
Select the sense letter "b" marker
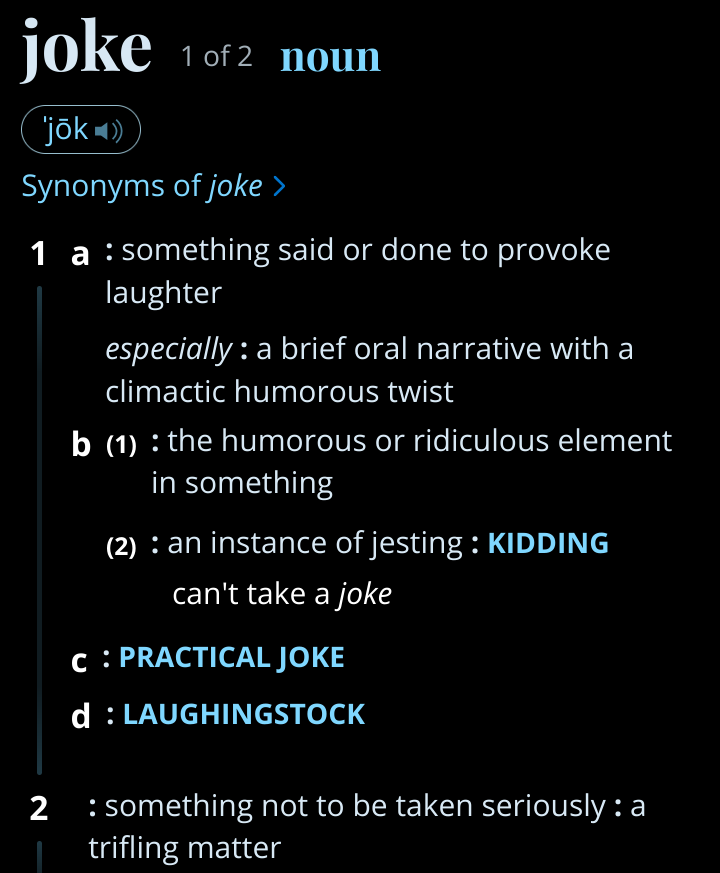click(x=81, y=444)
